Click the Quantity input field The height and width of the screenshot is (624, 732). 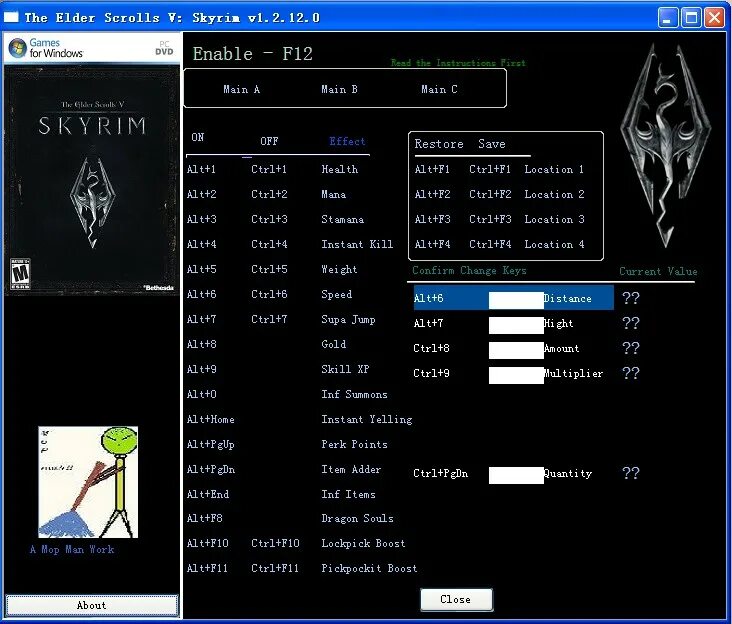point(516,475)
